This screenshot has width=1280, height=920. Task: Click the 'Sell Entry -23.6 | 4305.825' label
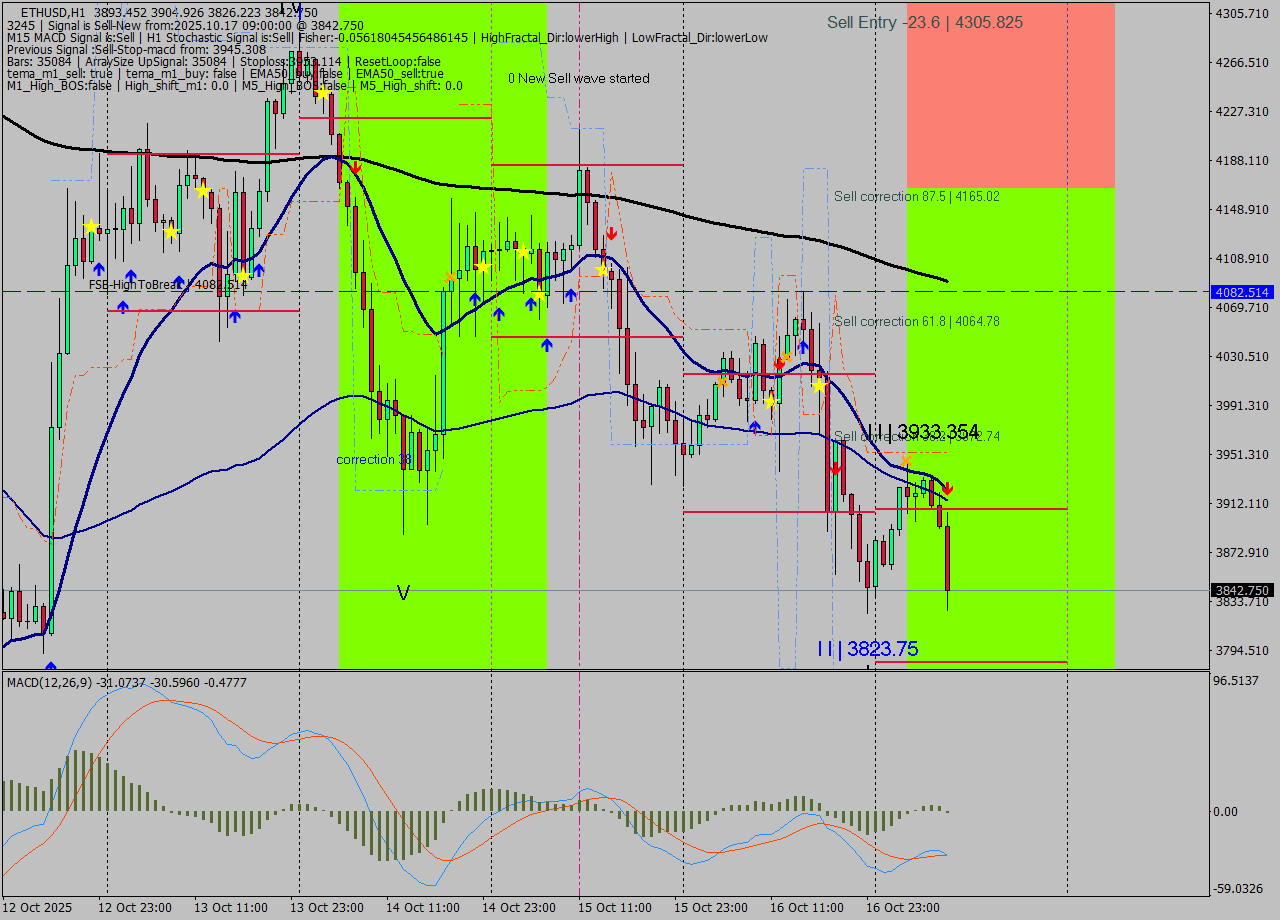(x=924, y=22)
